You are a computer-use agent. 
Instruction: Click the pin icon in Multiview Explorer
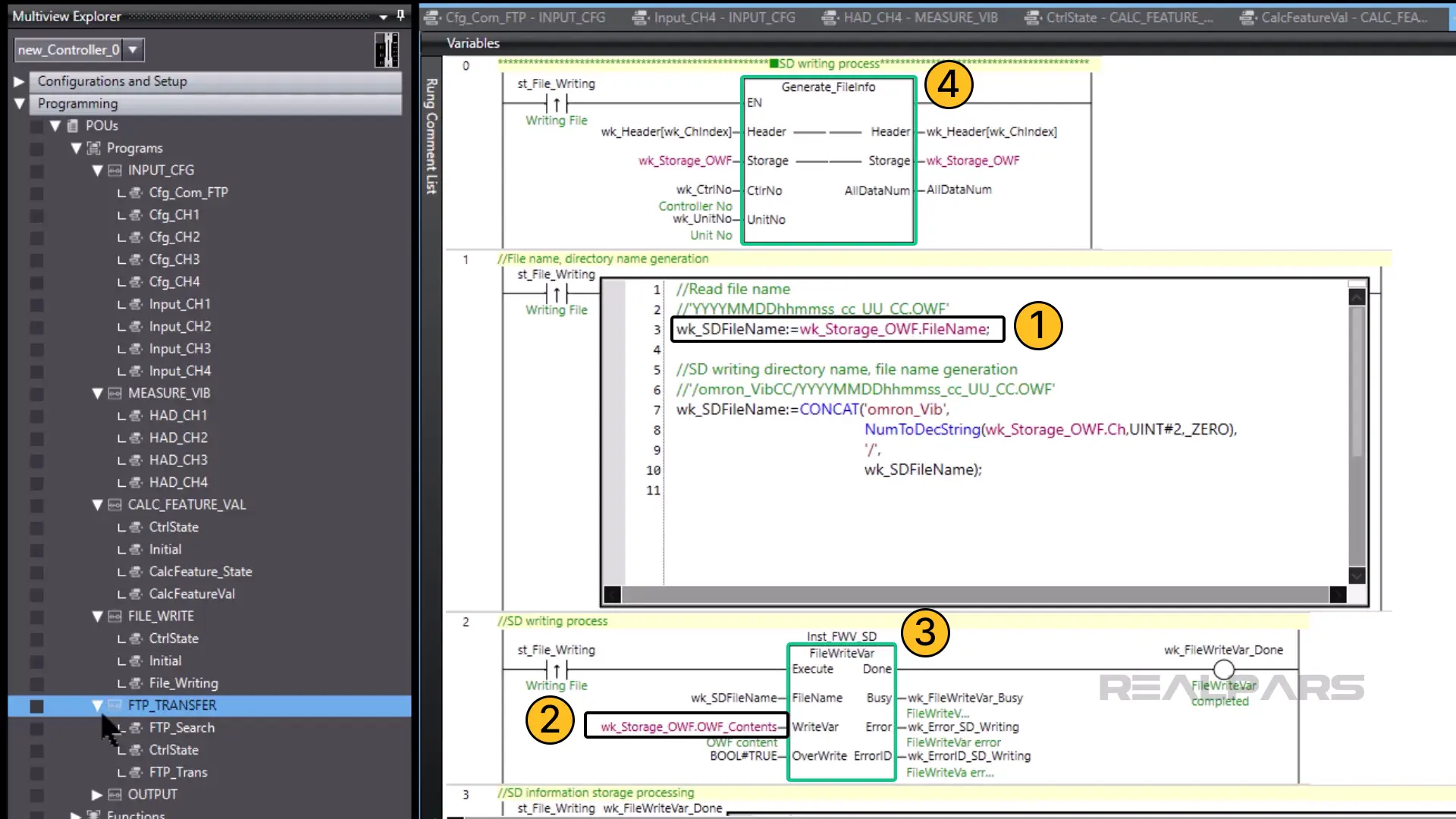click(x=400, y=16)
